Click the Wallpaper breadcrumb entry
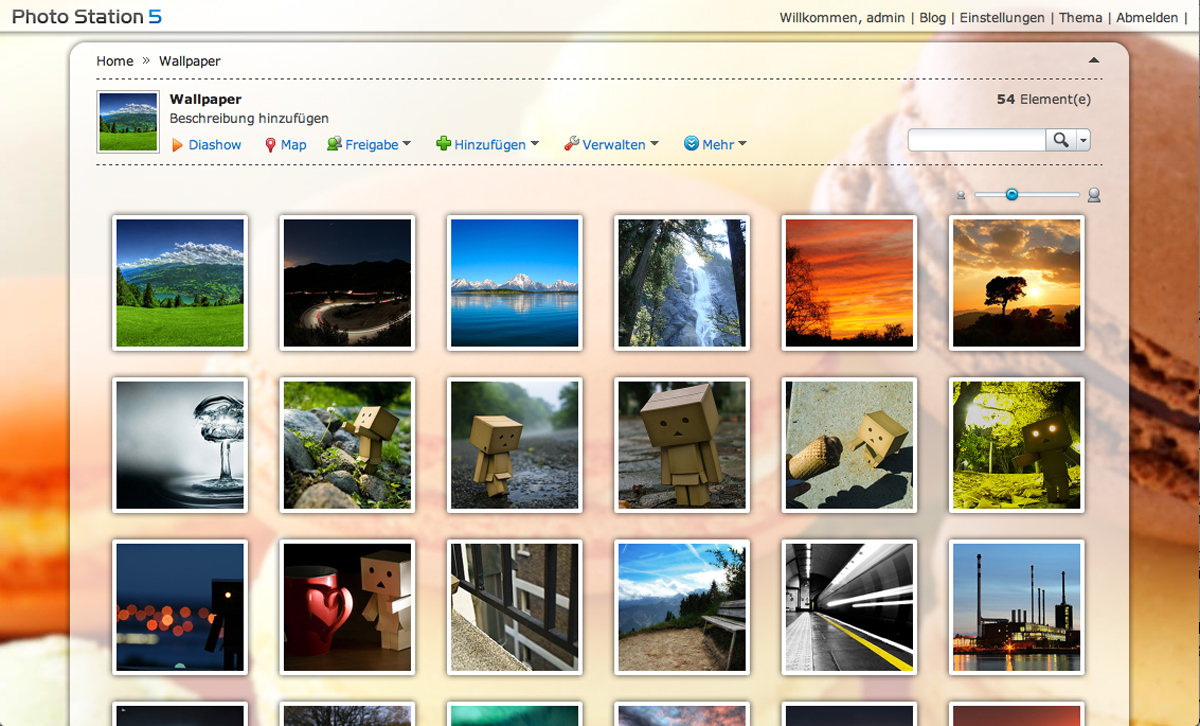This screenshot has height=726, width=1200. (x=190, y=61)
